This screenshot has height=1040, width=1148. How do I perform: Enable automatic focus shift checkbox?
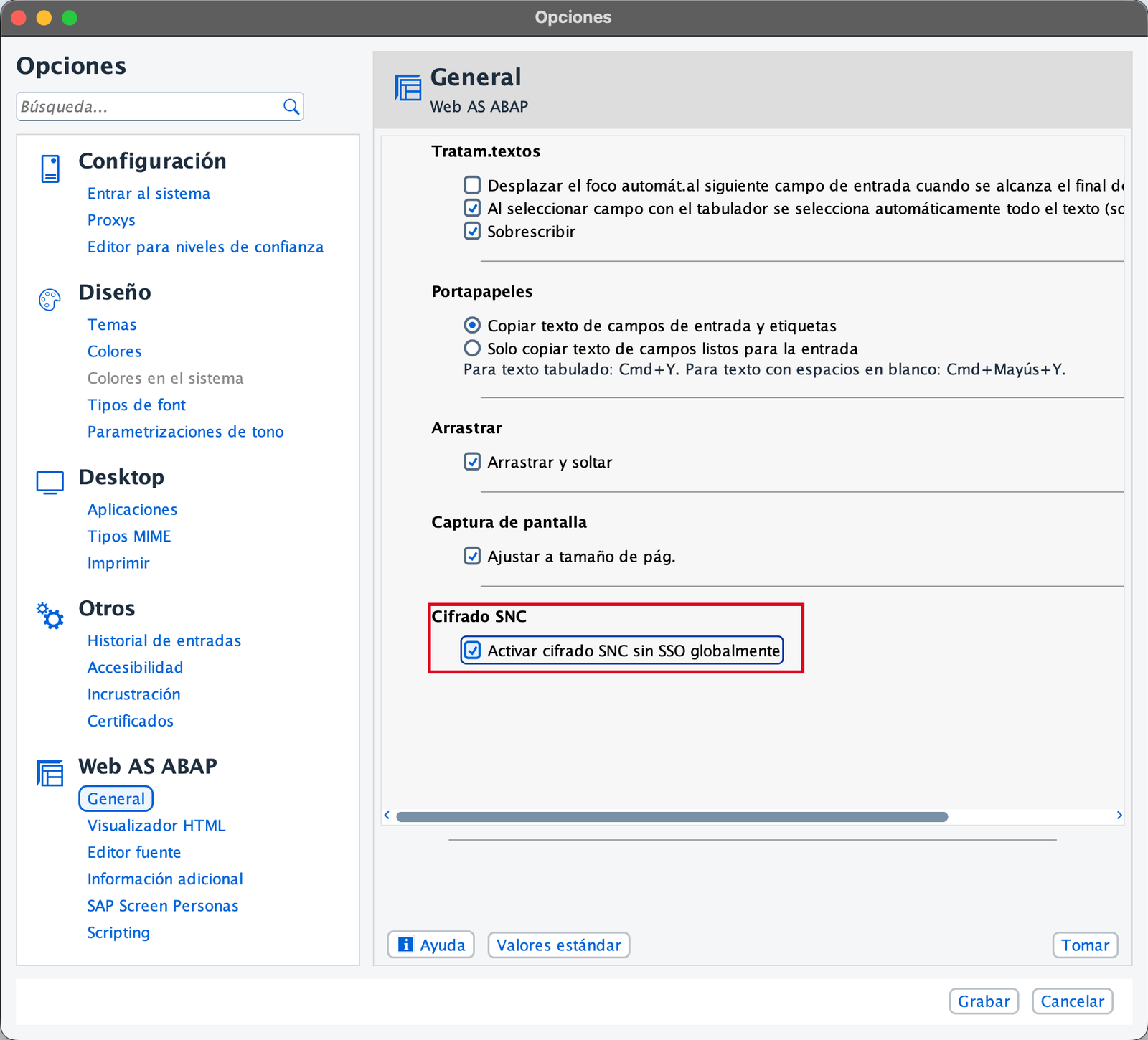472,185
